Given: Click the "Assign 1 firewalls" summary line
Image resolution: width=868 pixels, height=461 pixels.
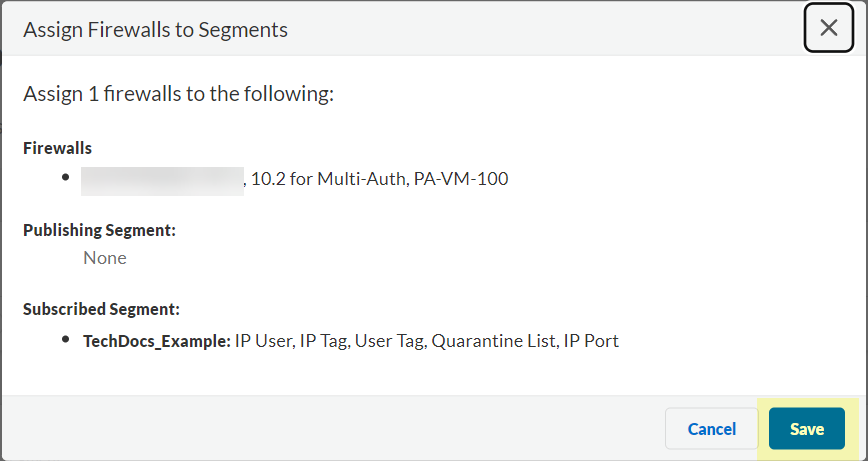Looking at the screenshot, I should (x=178, y=94).
